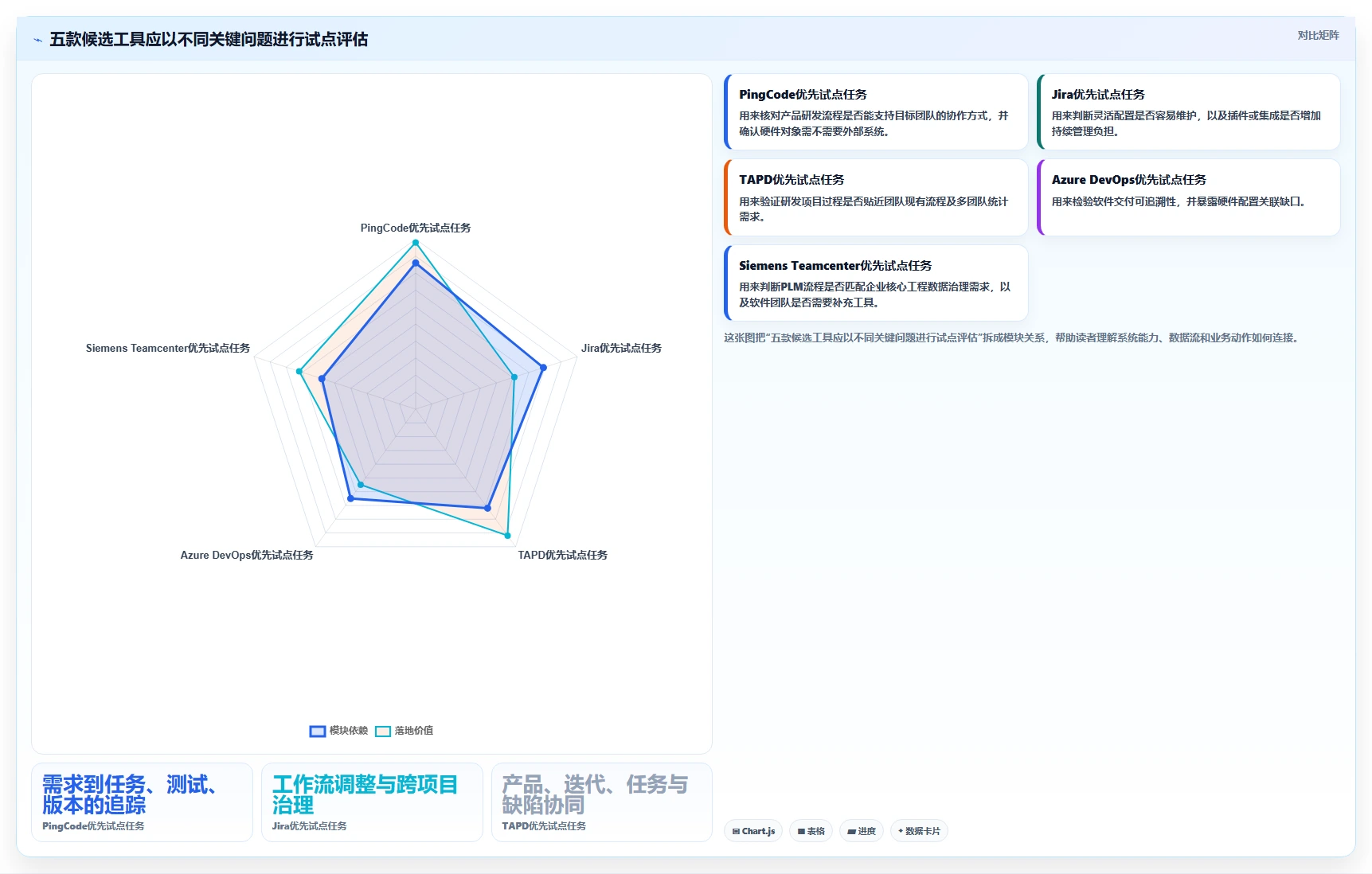
Task: Select the 模块依赖 point on the Azure DevOps axis
Action: tap(350, 499)
